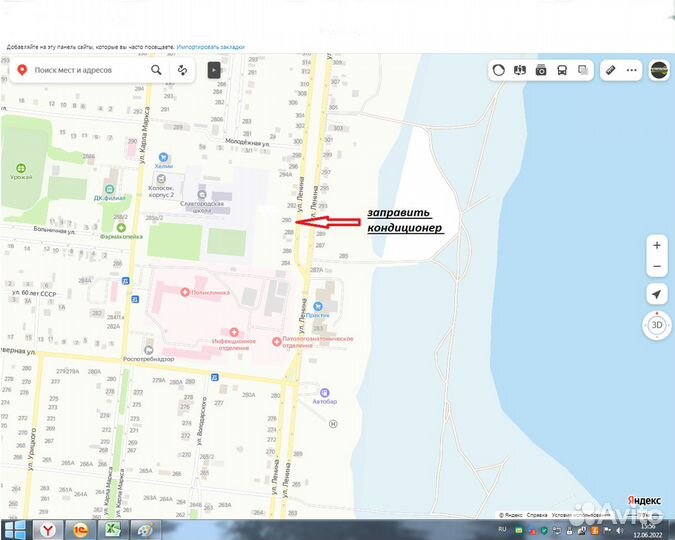The image size is (675, 540).
Task: Open the Paint icon in taskbar
Action: (146, 530)
